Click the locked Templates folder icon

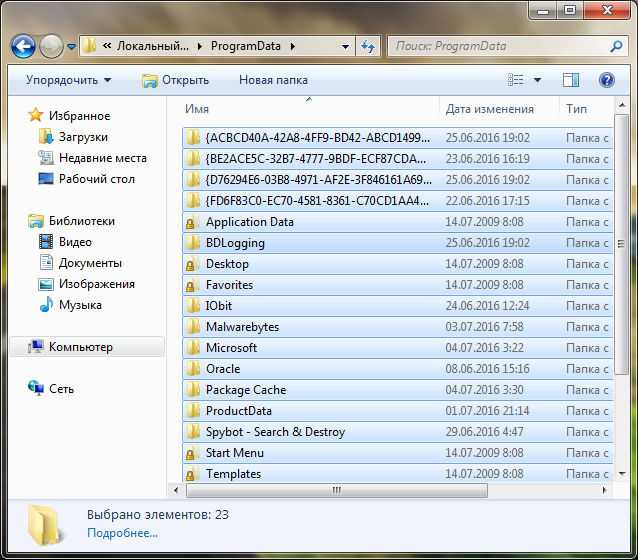[192, 474]
